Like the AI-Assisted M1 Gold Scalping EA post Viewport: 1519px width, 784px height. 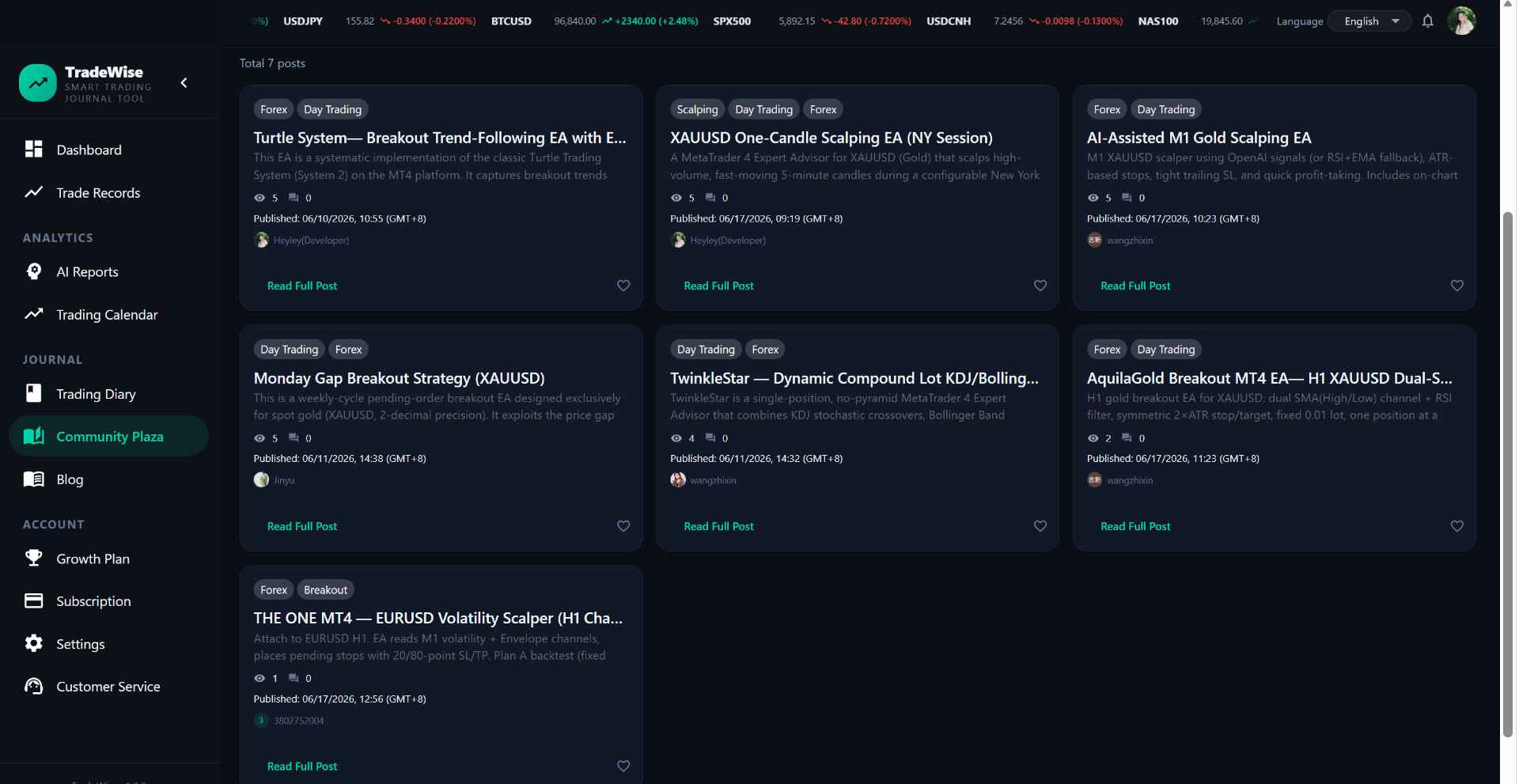pos(1457,286)
